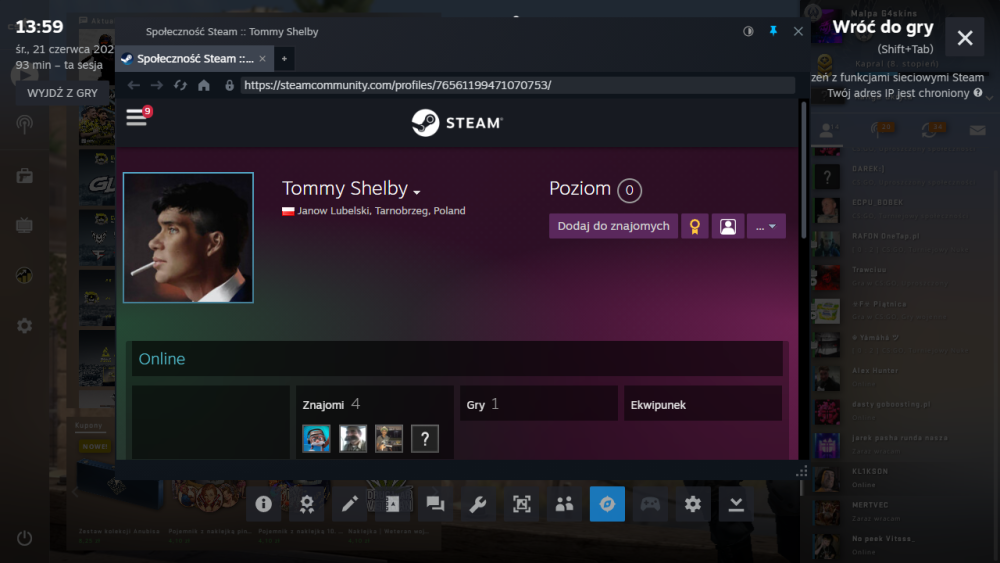The image size is (1000, 563).
Task: Open a new browser tab with plus
Action: [x=284, y=59]
